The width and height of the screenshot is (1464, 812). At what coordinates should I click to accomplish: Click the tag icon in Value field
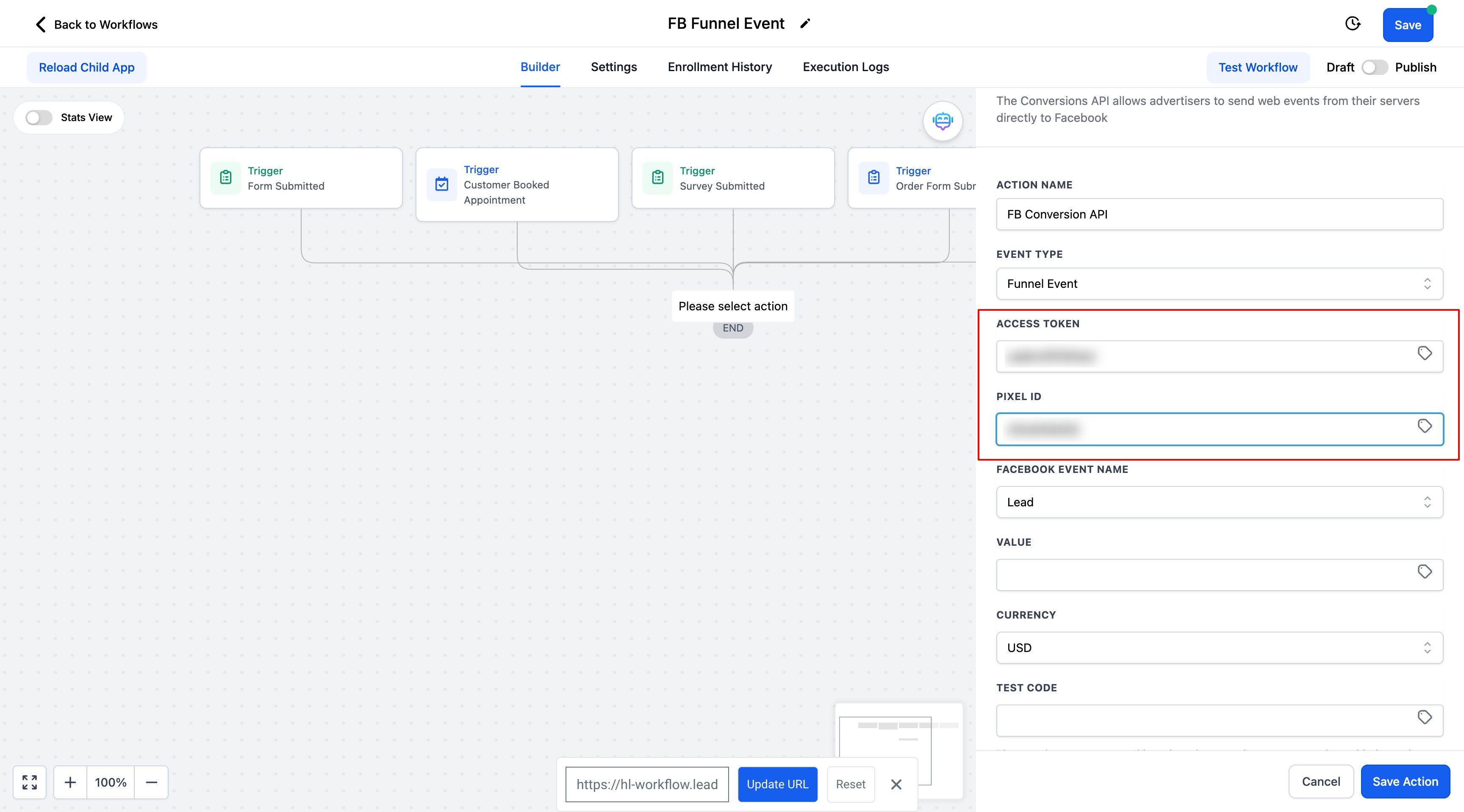(1424, 572)
